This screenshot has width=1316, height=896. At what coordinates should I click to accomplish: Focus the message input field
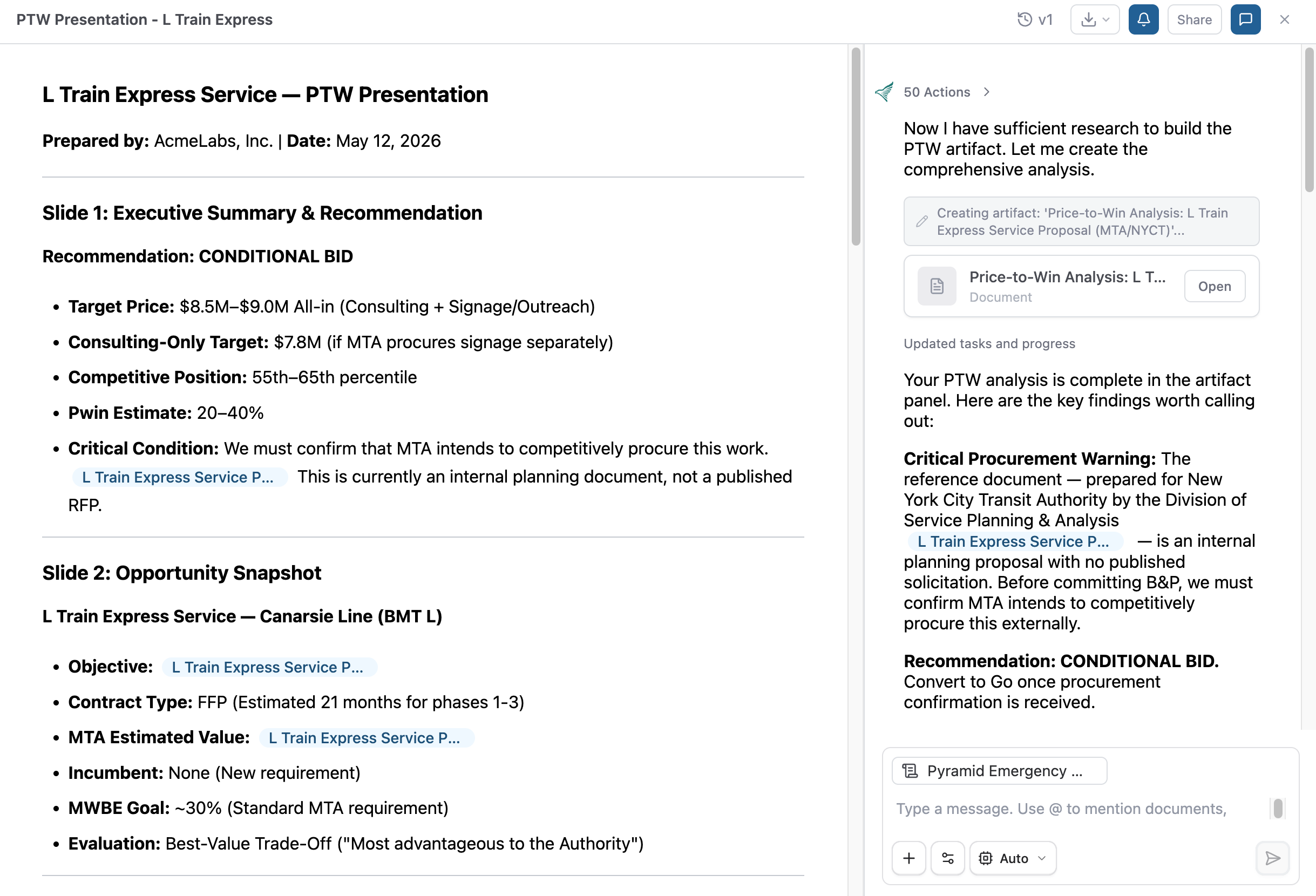pyautogui.click(x=1078, y=809)
